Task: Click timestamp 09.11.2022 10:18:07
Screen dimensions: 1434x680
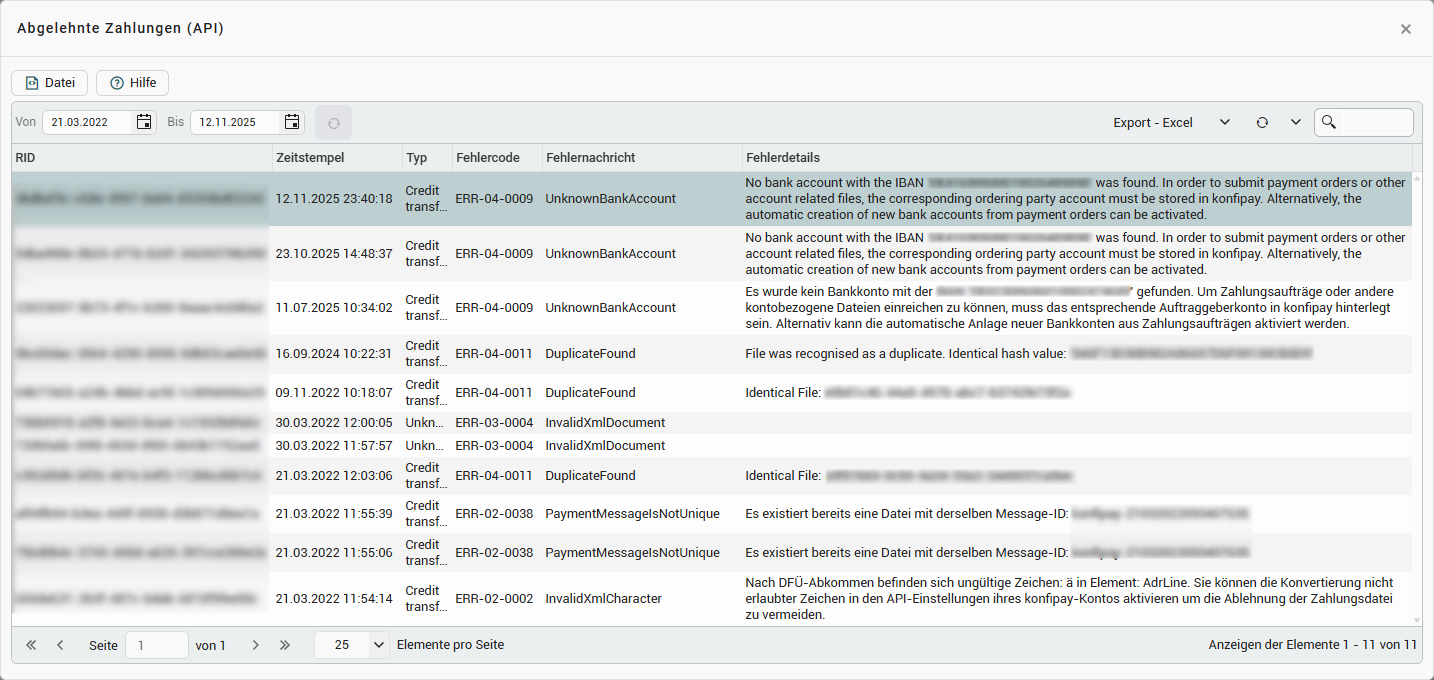Action: click(x=334, y=393)
